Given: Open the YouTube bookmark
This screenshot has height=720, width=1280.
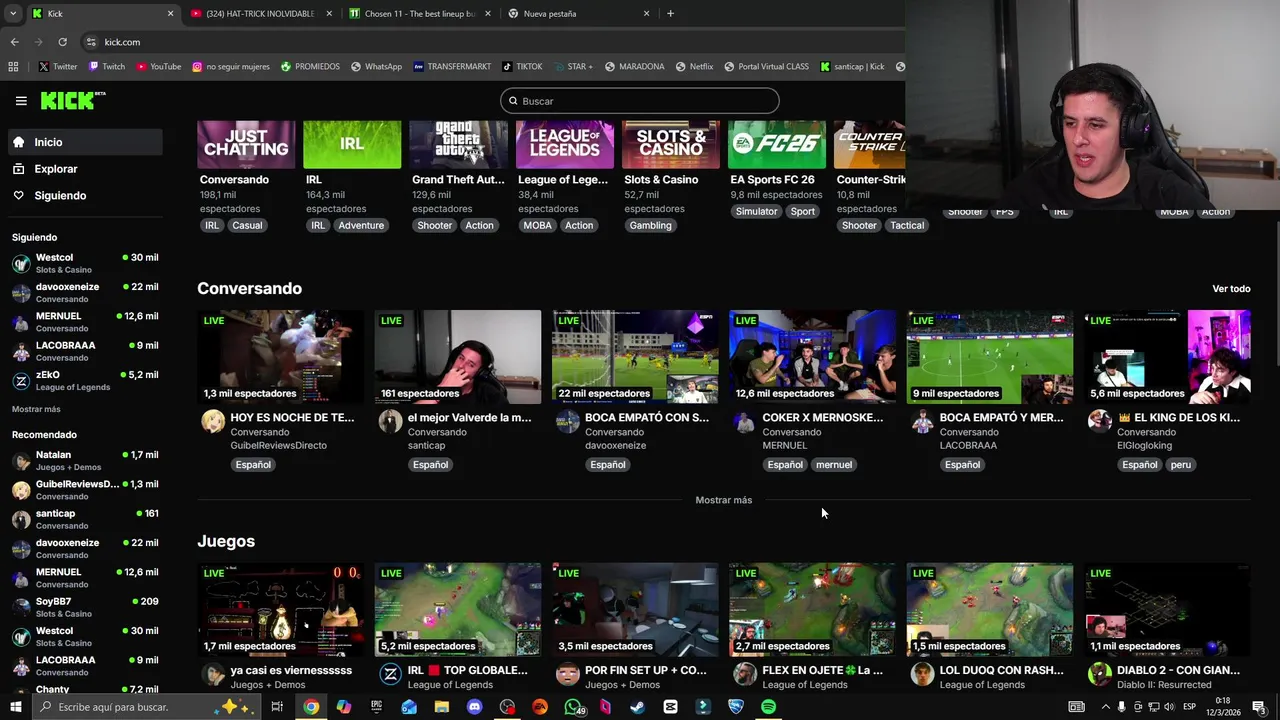Looking at the screenshot, I should click(158, 67).
